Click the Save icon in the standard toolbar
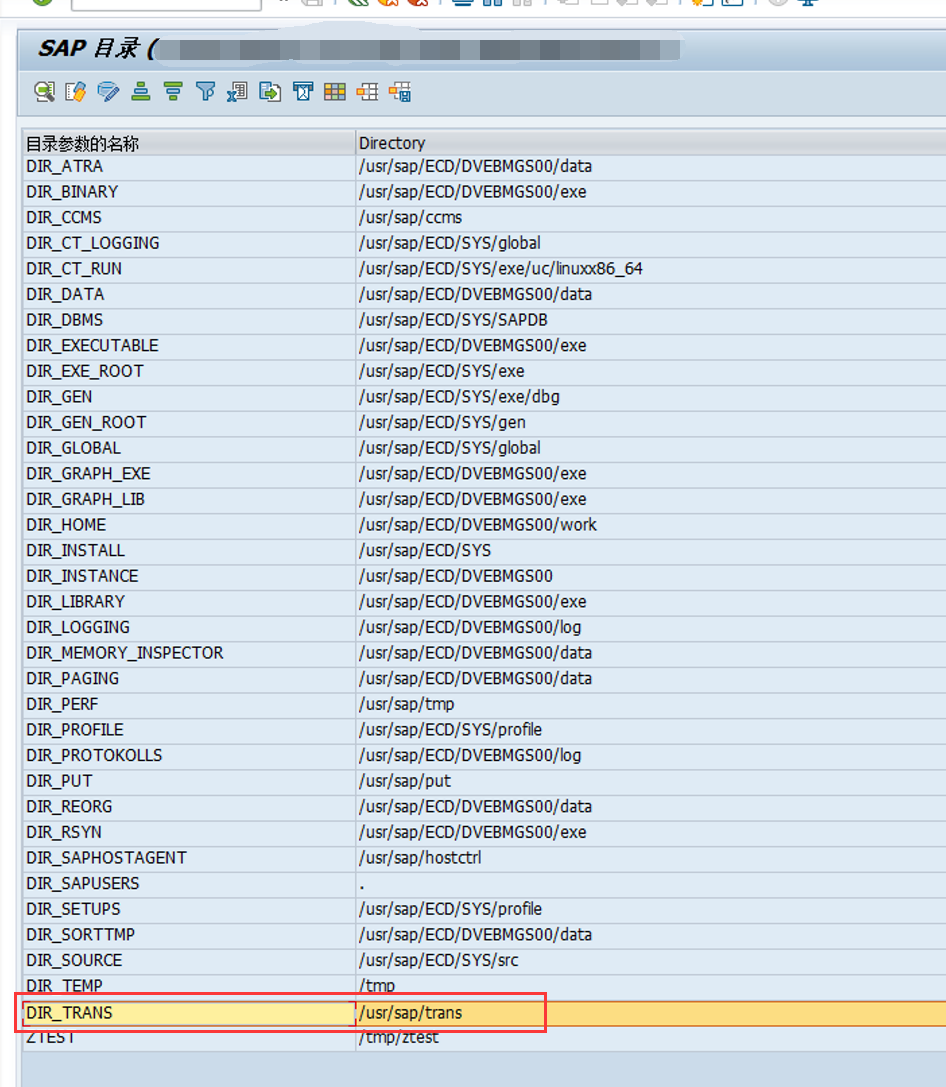The image size is (946, 1087). (x=311, y=5)
